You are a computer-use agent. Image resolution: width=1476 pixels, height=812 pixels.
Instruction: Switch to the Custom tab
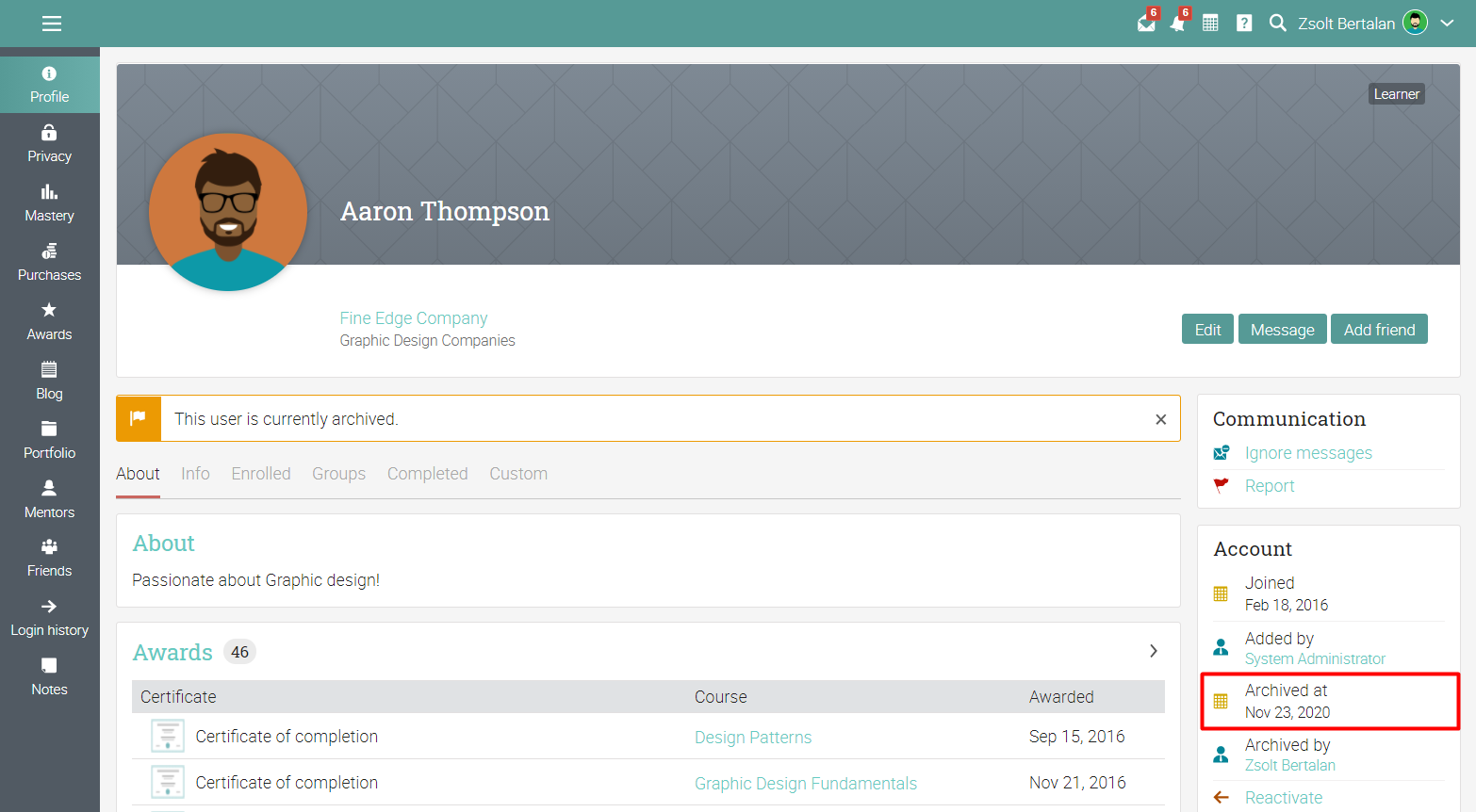tap(518, 474)
